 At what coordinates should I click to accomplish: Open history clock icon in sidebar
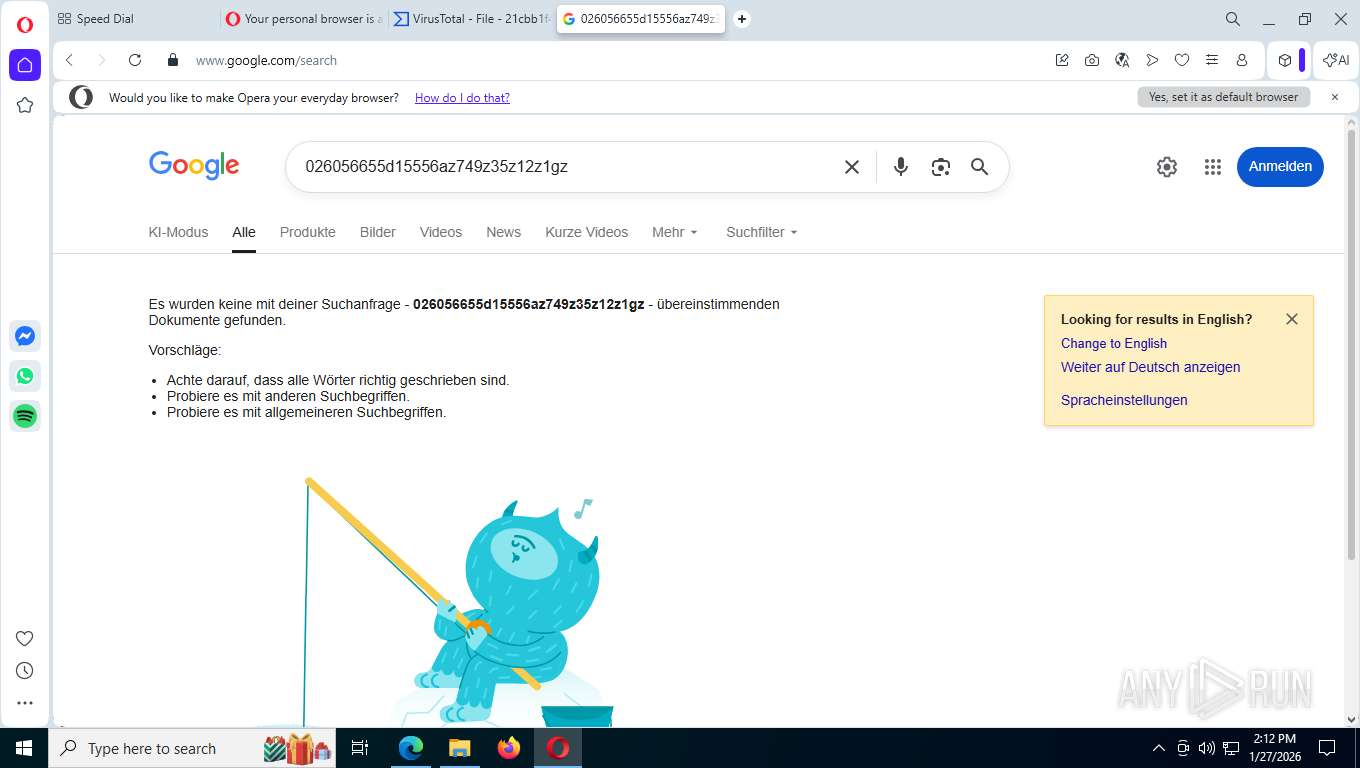point(25,671)
